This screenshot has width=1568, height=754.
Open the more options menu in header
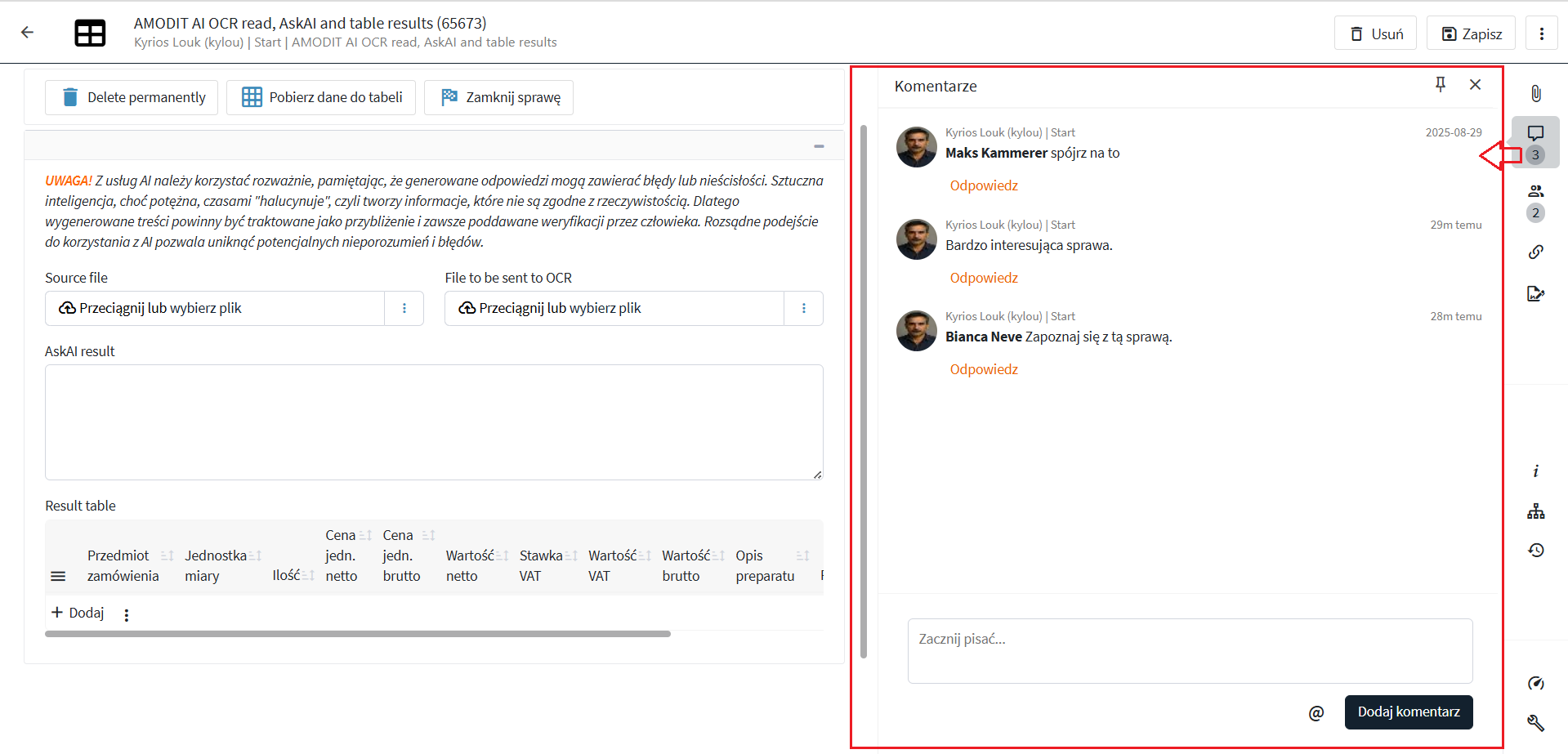pyautogui.click(x=1542, y=33)
